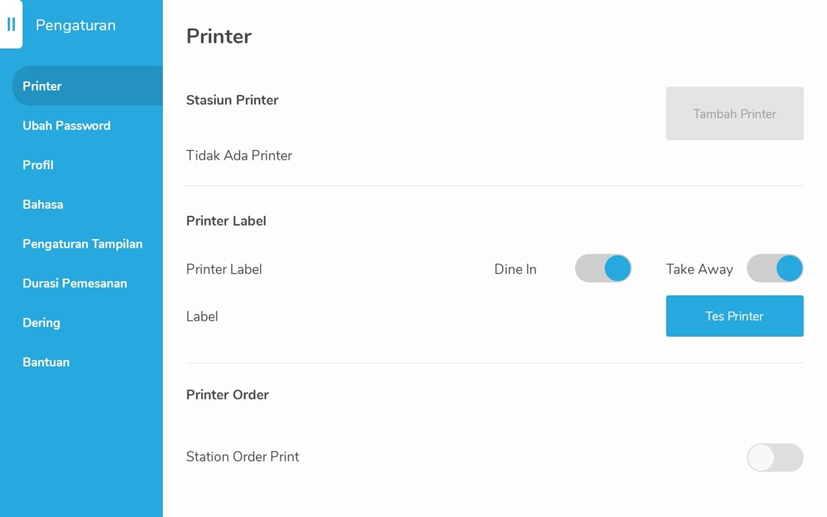Enable the Station Order Print switch
This screenshot has width=827, height=517.
pyautogui.click(x=775, y=457)
